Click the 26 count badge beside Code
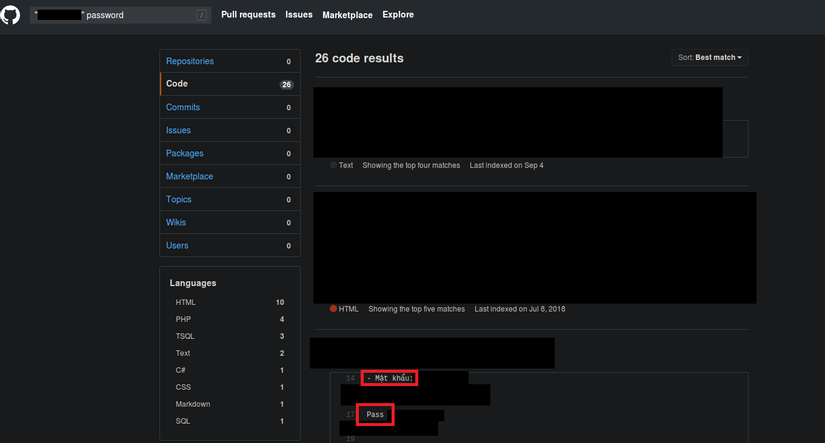The width and height of the screenshot is (825, 443). [286, 85]
